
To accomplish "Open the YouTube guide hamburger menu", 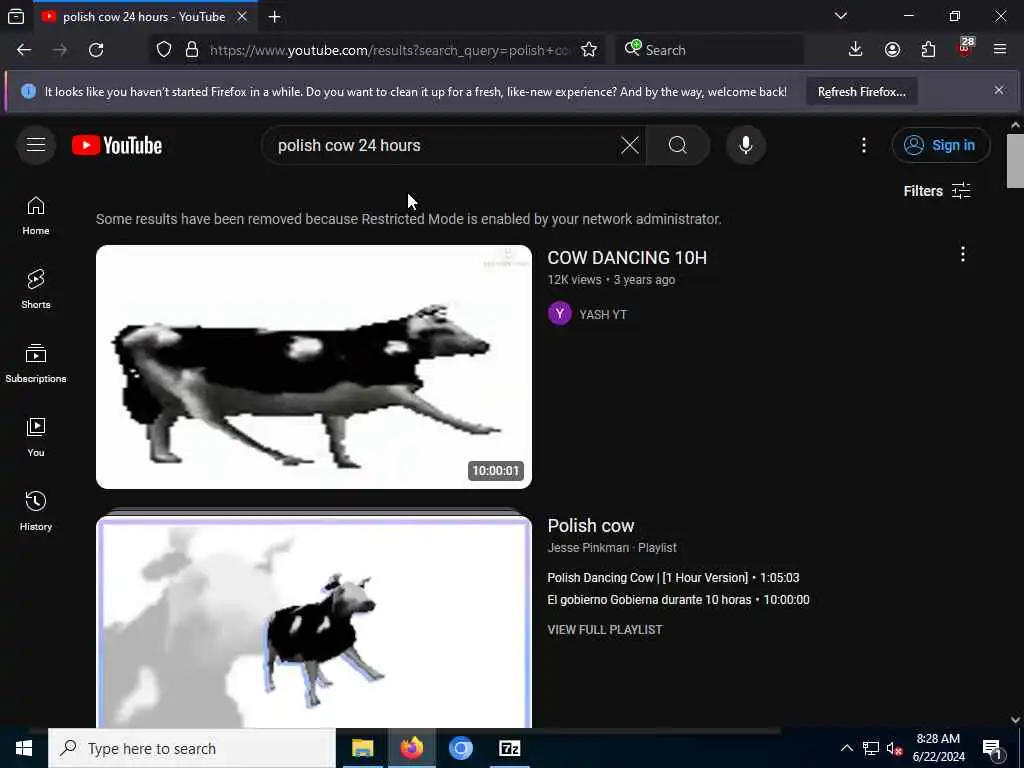I will point(36,145).
